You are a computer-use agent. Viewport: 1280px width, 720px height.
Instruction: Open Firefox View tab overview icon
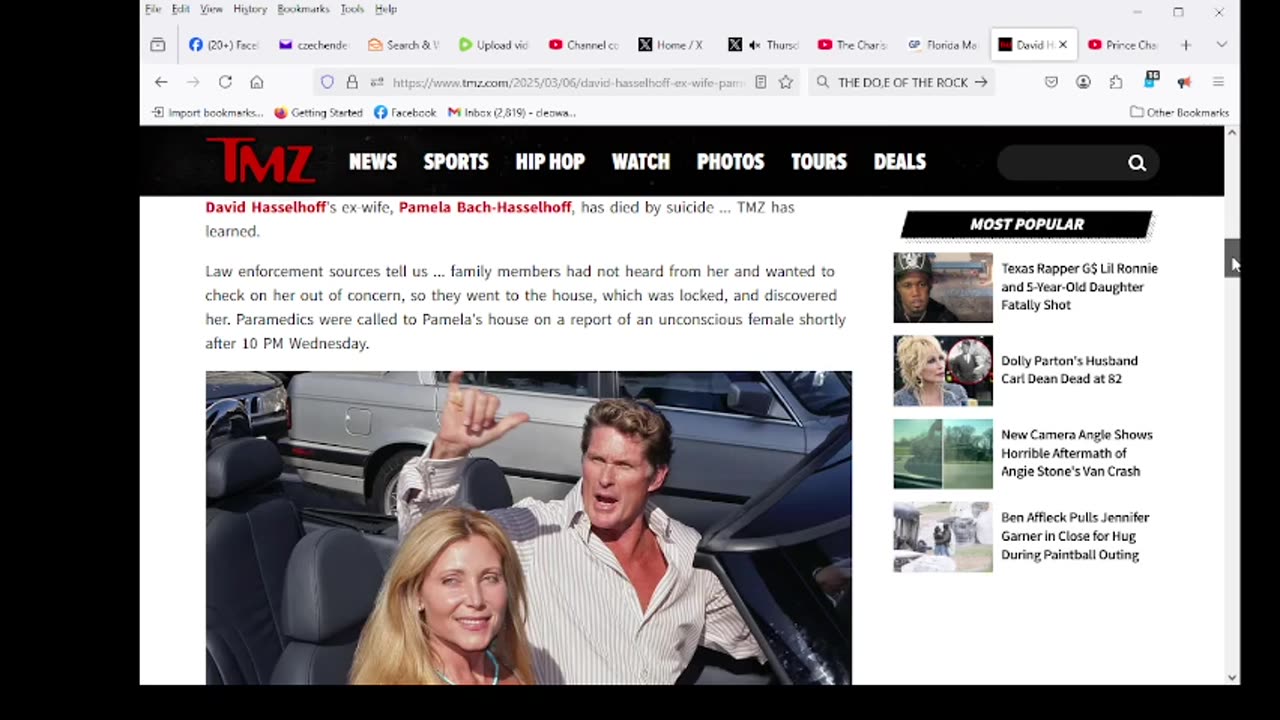158,45
